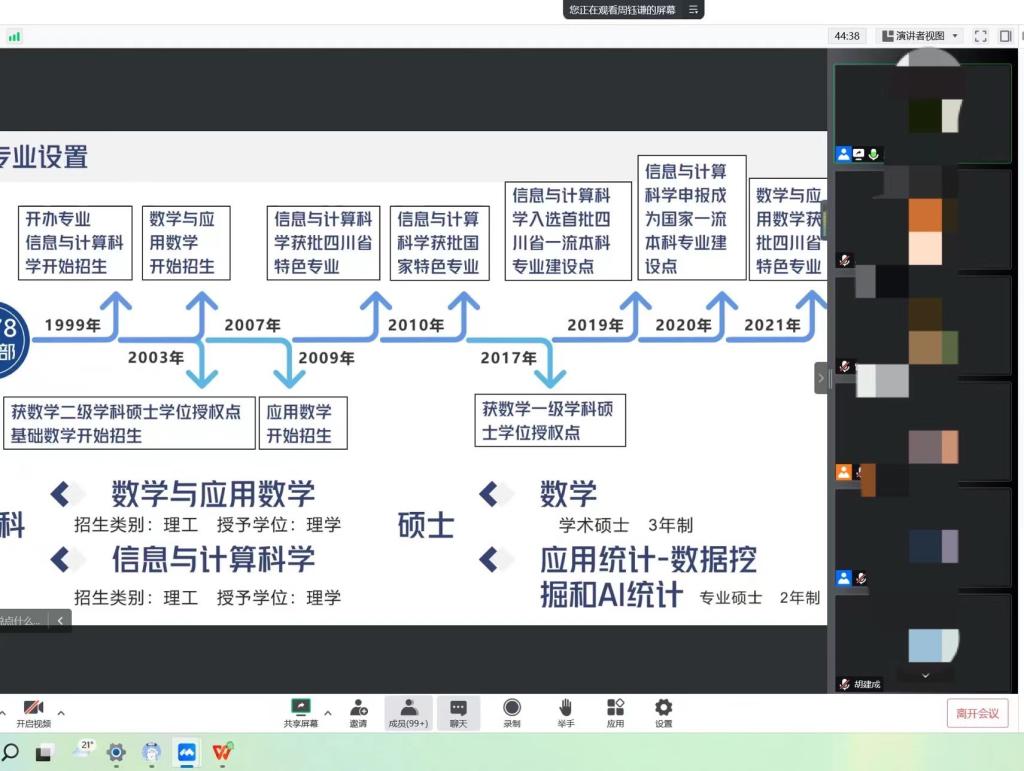Raise hand using the 举手 icon

pos(566,713)
